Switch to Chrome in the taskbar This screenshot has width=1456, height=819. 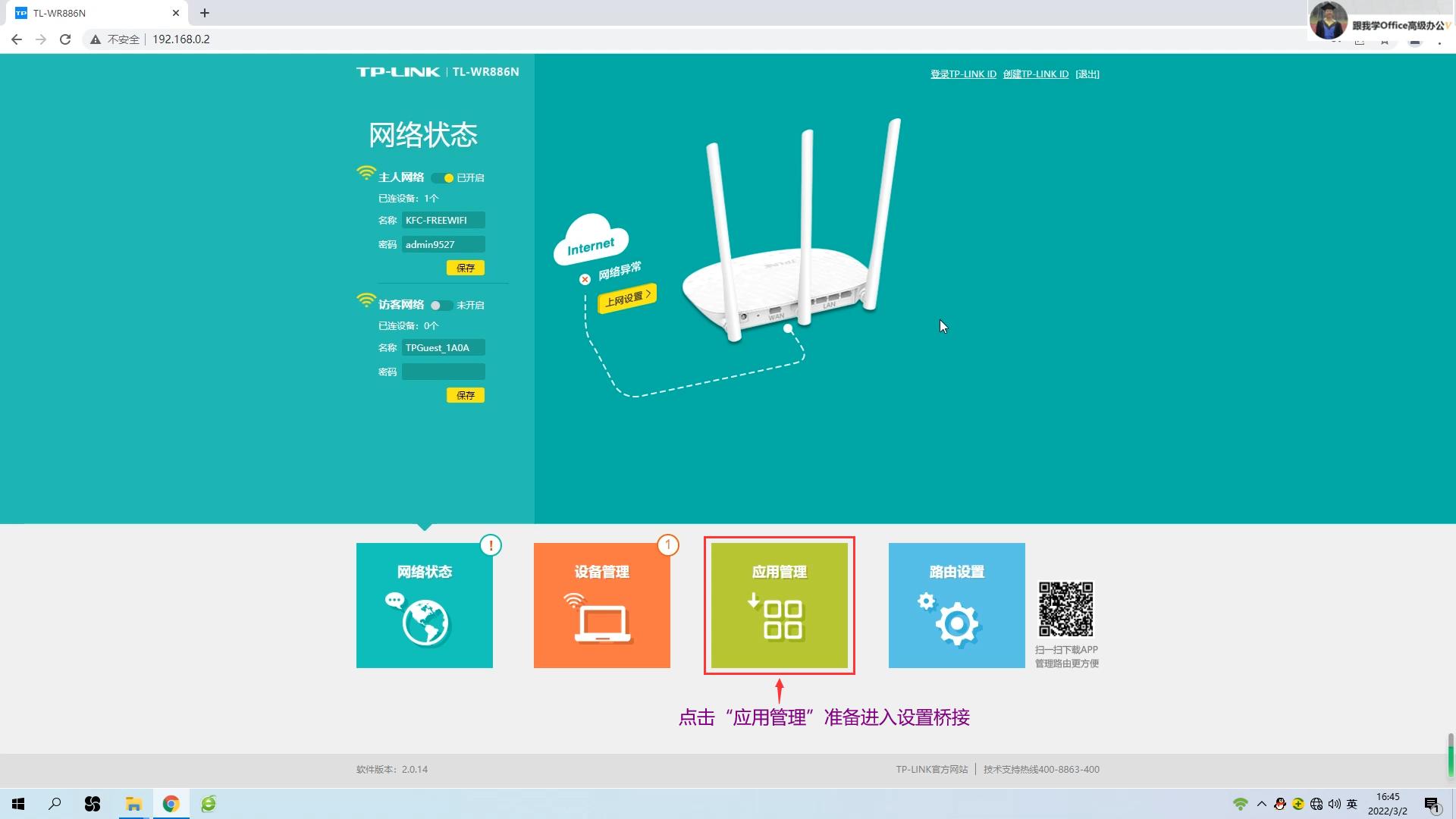[171, 804]
